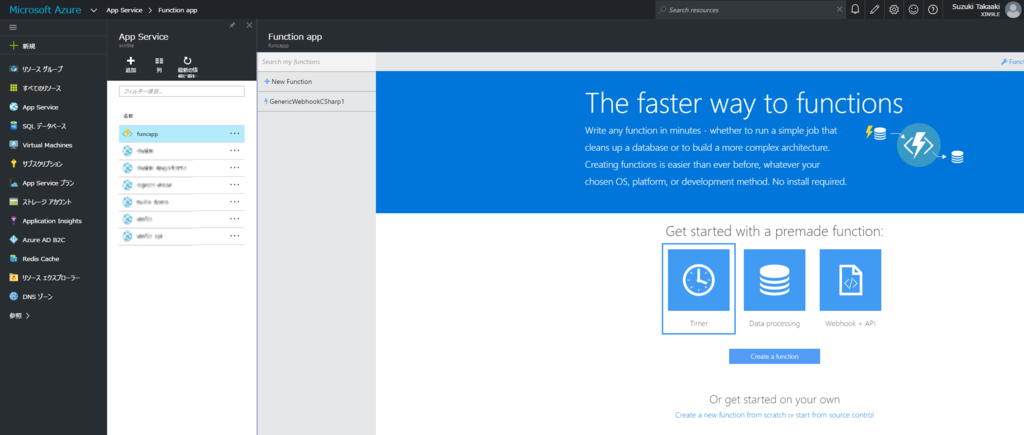Click New Function in the function list
1024x435 pixels.
coord(317,82)
